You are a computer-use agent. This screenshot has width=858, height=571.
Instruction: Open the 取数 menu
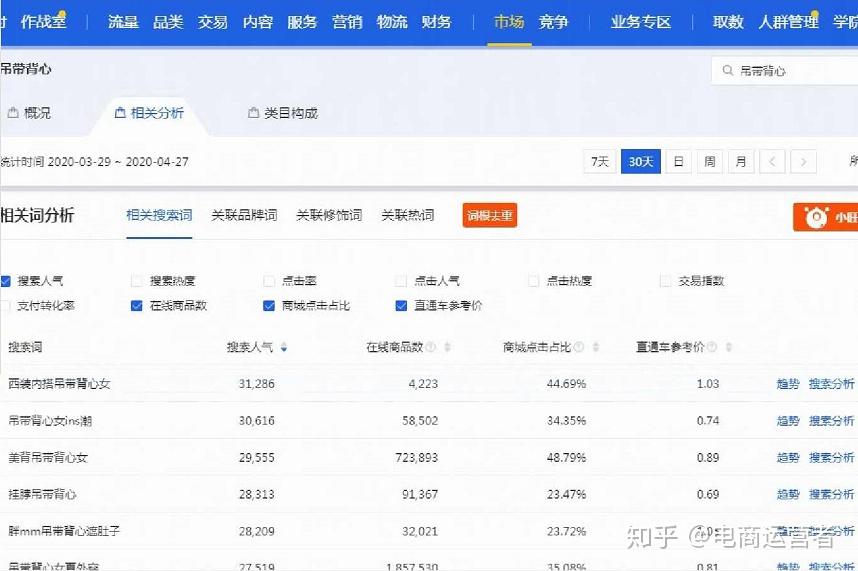point(728,22)
